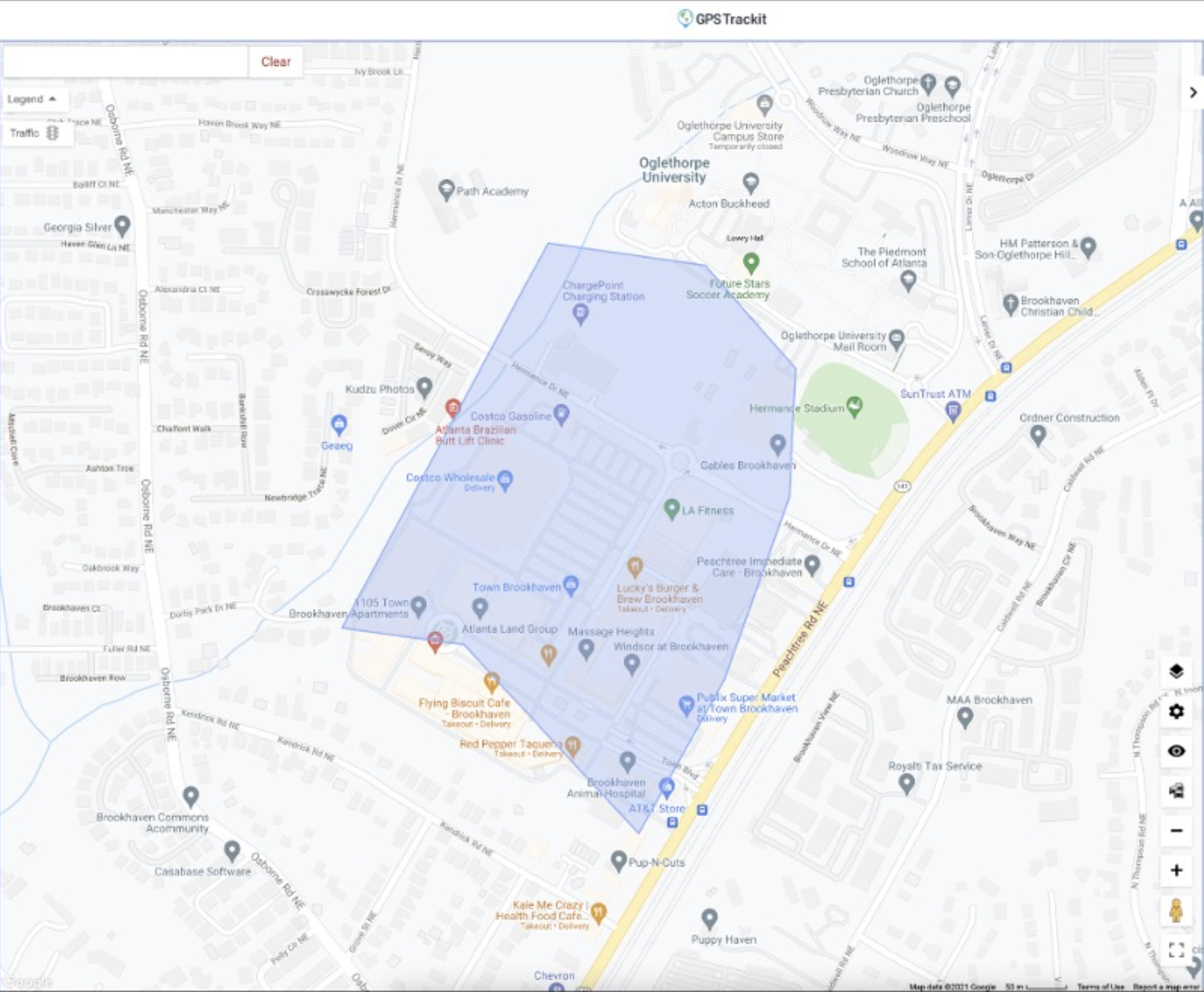Select the Oglethorpe University Mail Room pin
1204x992 pixels.
pos(896,340)
